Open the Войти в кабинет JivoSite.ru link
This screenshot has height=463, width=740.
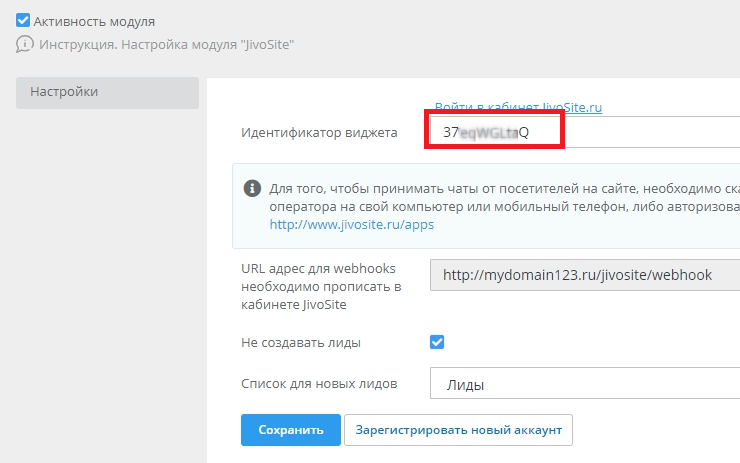pos(518,106)
